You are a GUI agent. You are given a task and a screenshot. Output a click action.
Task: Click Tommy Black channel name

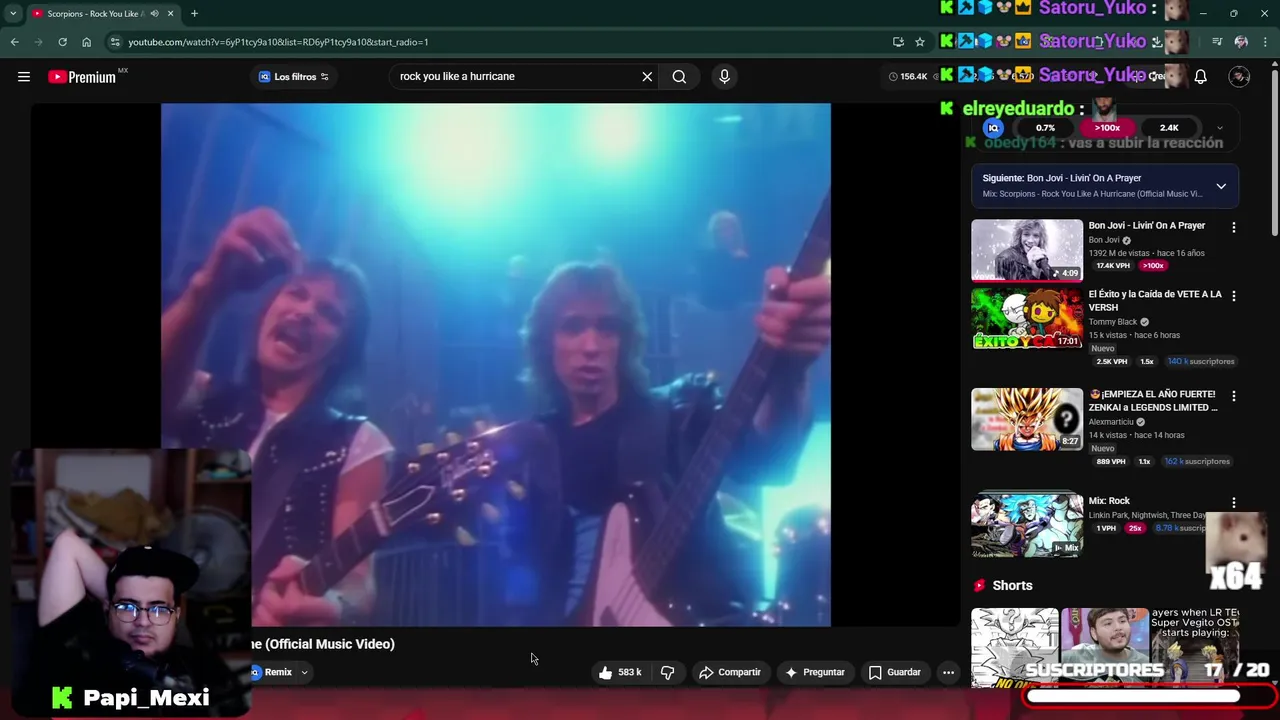tap(1113, 322)
